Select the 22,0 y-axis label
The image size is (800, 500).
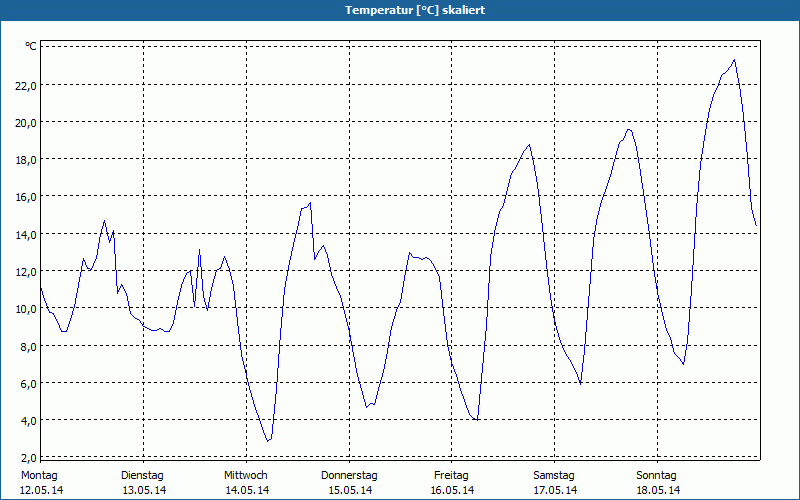tap(25, 85)
